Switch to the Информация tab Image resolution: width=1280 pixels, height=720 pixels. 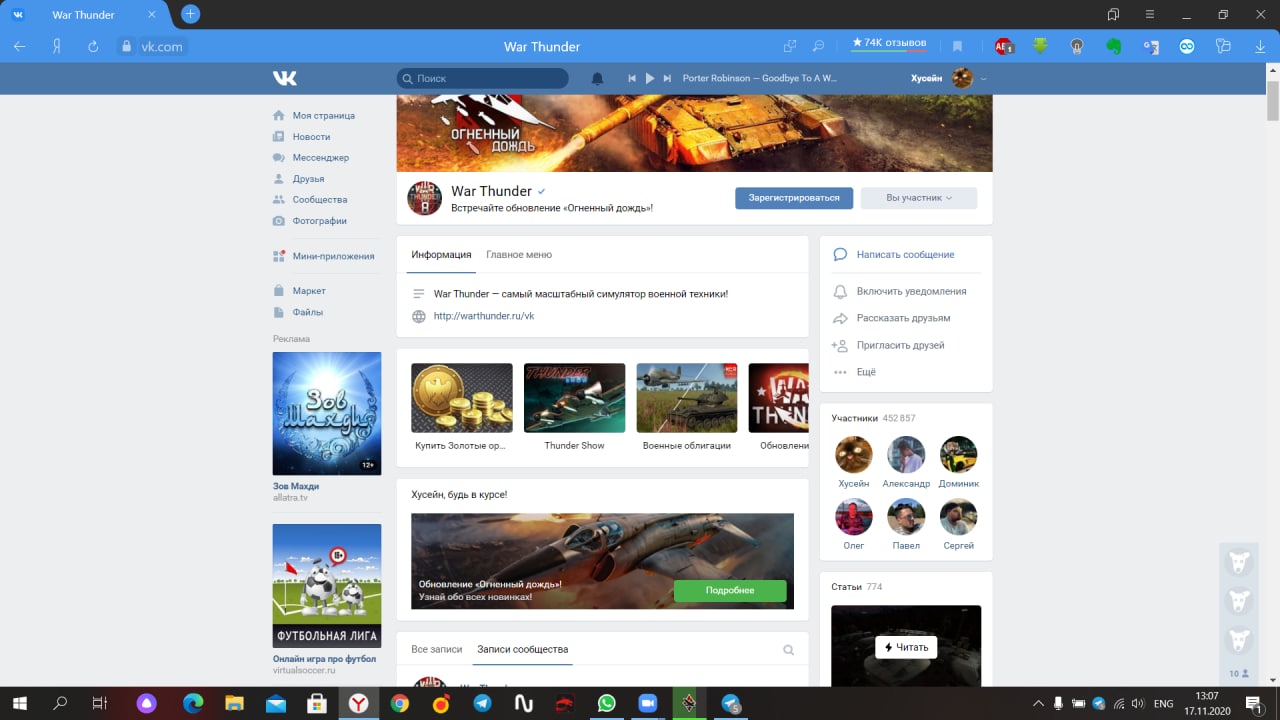[441, 254]
